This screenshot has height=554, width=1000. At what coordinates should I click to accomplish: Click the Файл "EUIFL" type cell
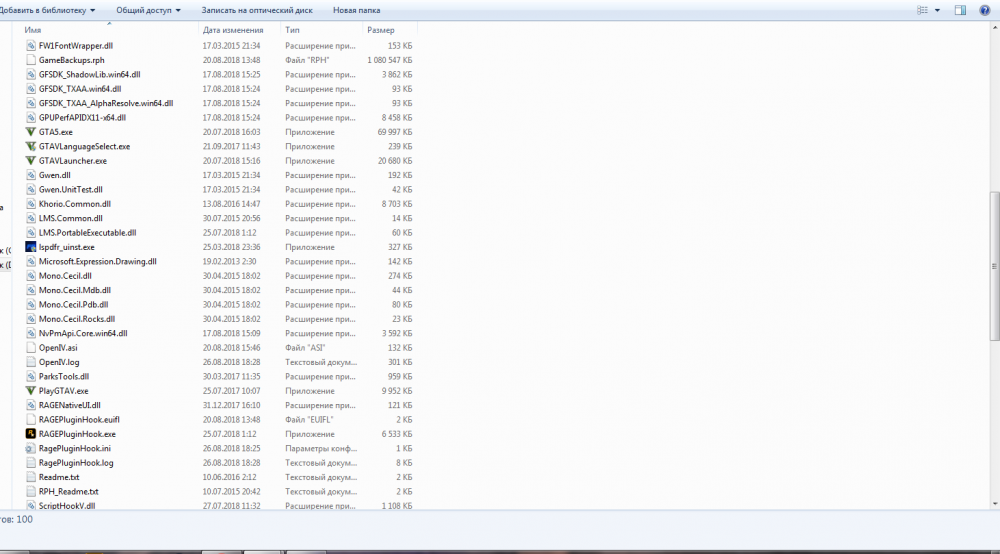coord(309,419)
